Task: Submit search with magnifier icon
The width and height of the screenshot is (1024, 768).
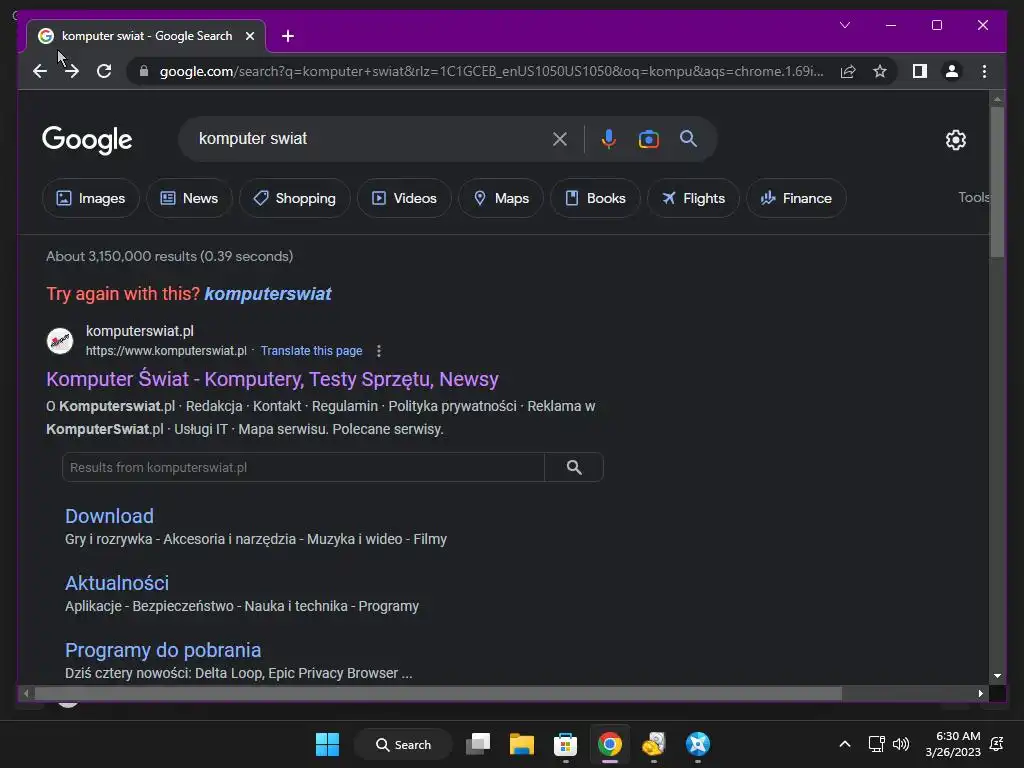Action: pos(688,138)
